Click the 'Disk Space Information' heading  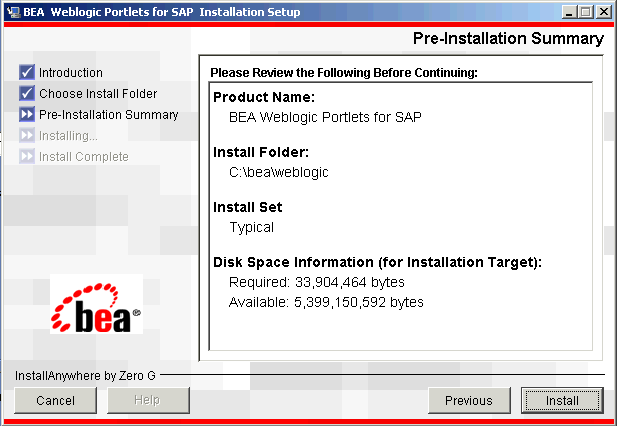(x=377, y=262)
